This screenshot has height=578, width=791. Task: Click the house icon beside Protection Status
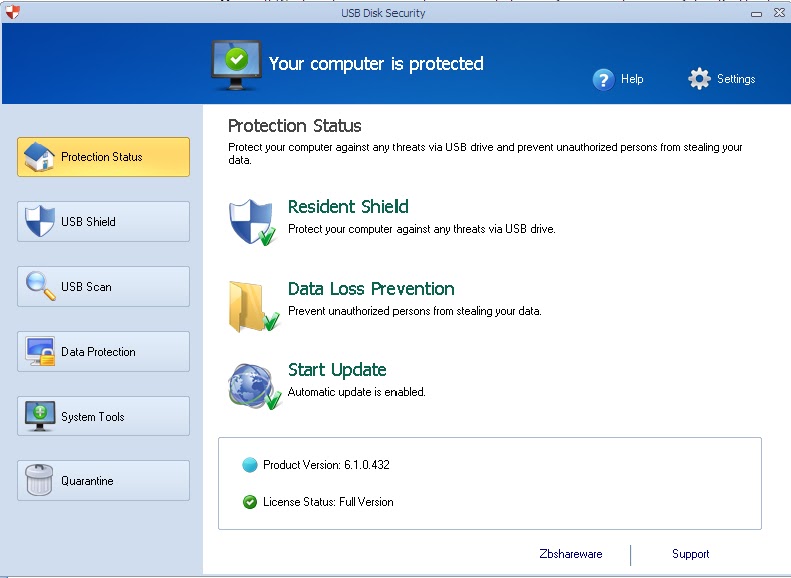click(x=39, y=156)
